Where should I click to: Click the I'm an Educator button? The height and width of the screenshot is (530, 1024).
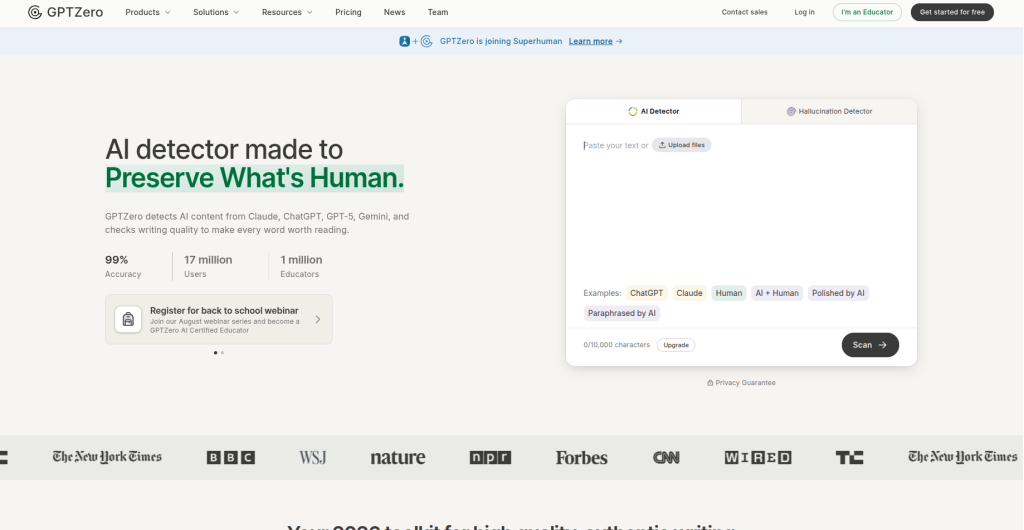pyautogui.click(x=867, y=12)
